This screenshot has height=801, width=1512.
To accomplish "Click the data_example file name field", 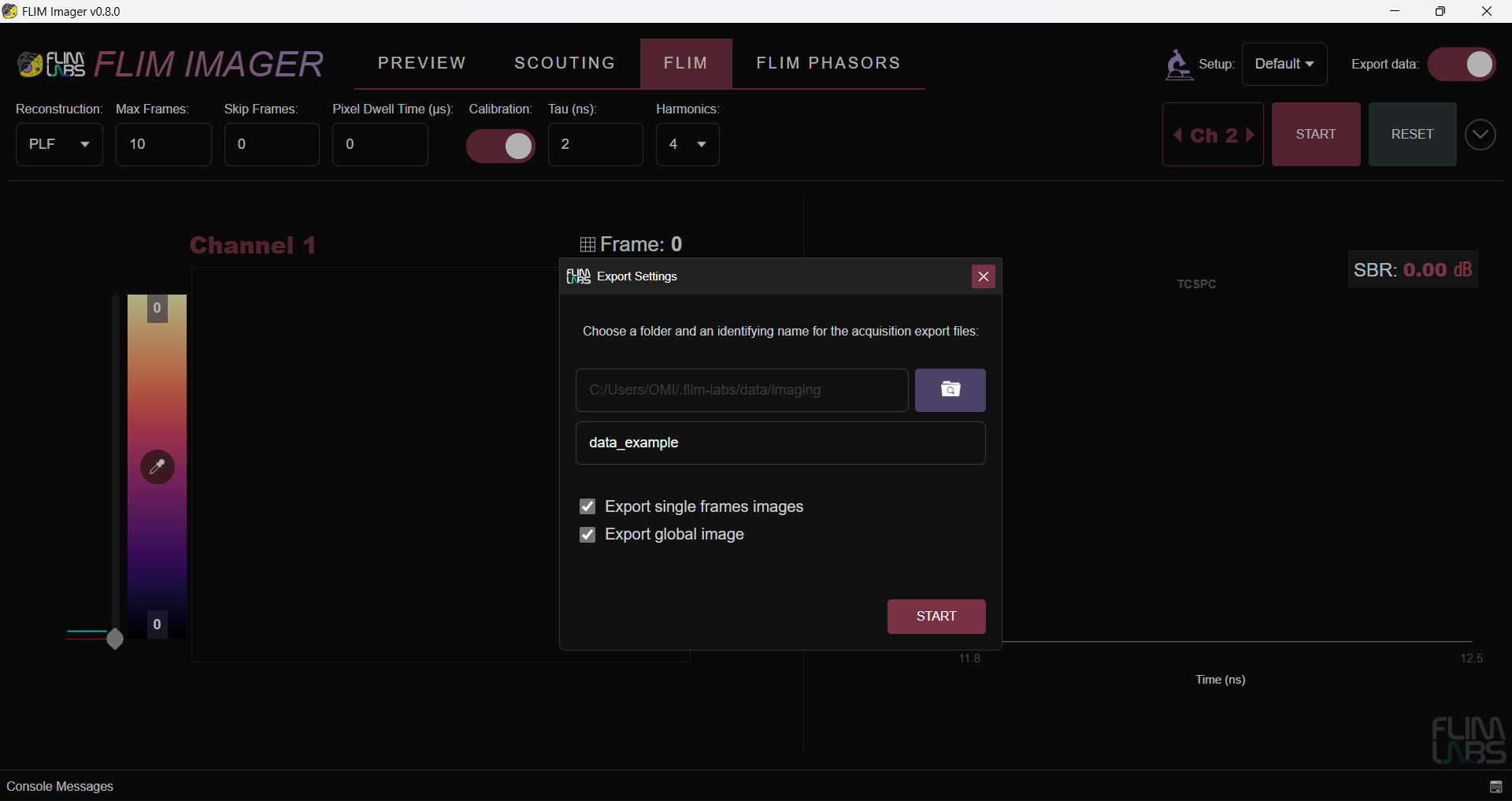I will pyautogui.click(x=780, y=443).
